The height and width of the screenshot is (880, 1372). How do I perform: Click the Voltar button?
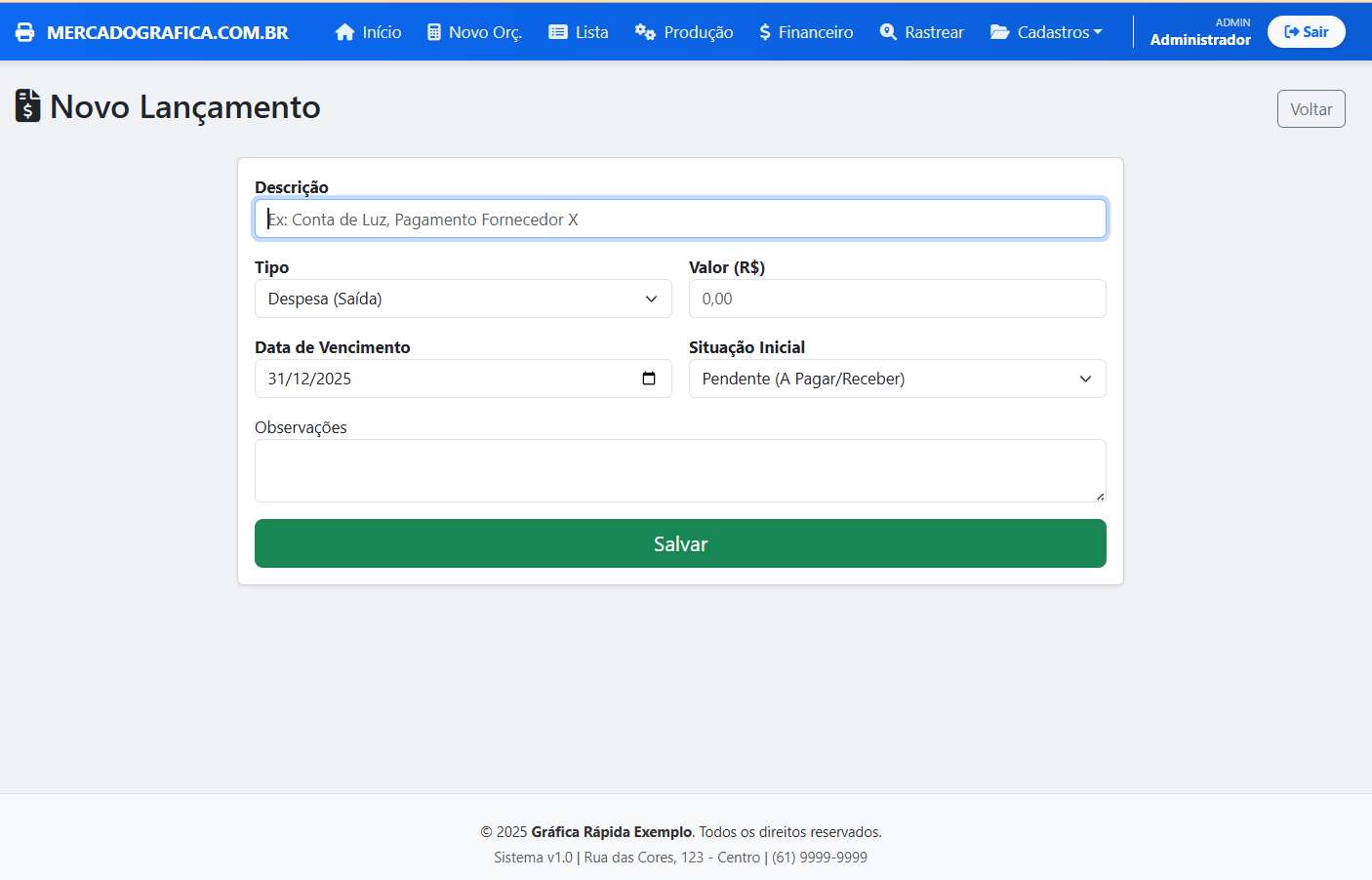(x=1311, y=109)
